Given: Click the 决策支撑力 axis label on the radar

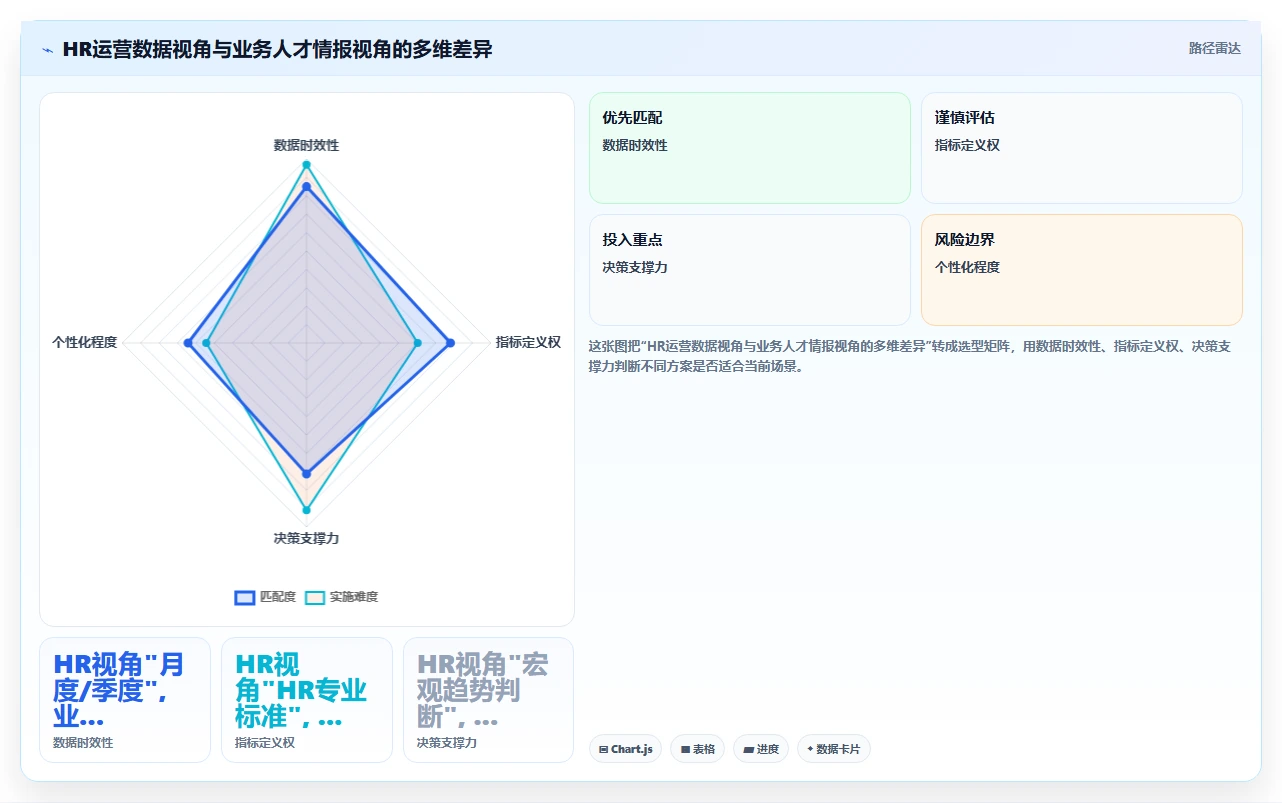Looking at the screenshot, I should tap(306, 538).
